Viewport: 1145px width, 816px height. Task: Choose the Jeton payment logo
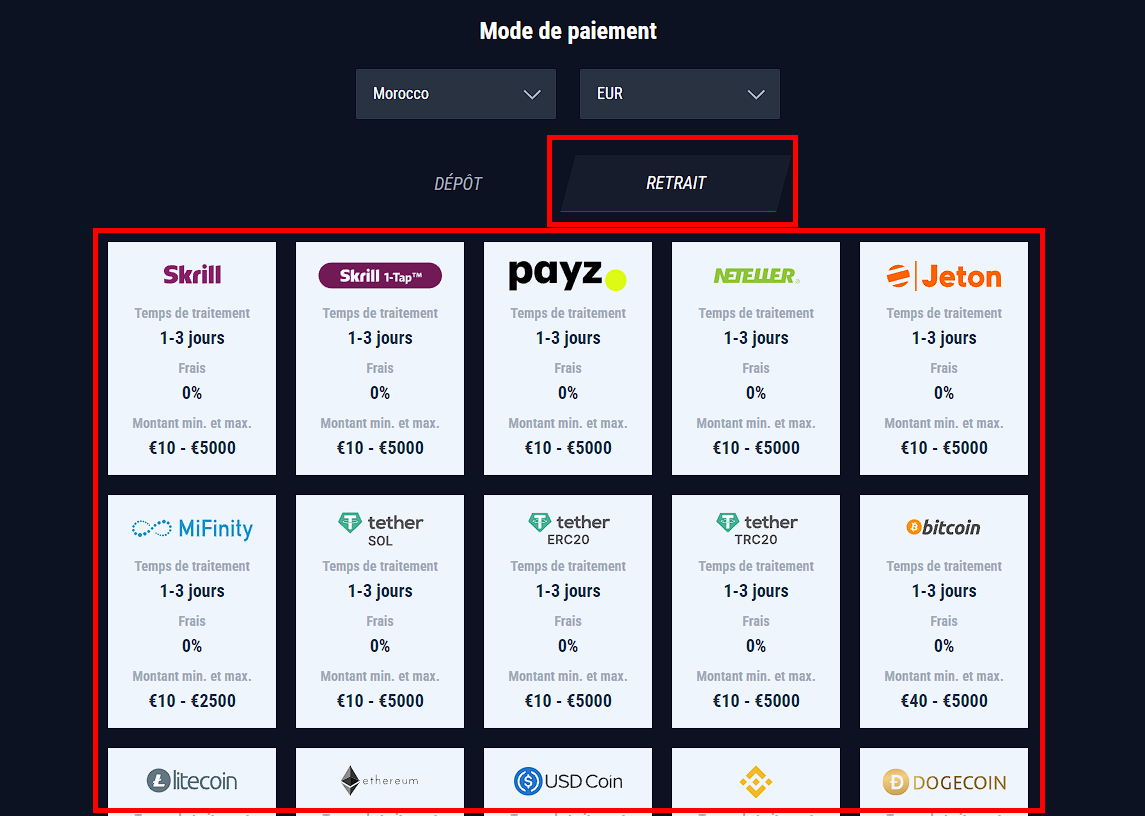pyautogui.click(x=943, y=276)
